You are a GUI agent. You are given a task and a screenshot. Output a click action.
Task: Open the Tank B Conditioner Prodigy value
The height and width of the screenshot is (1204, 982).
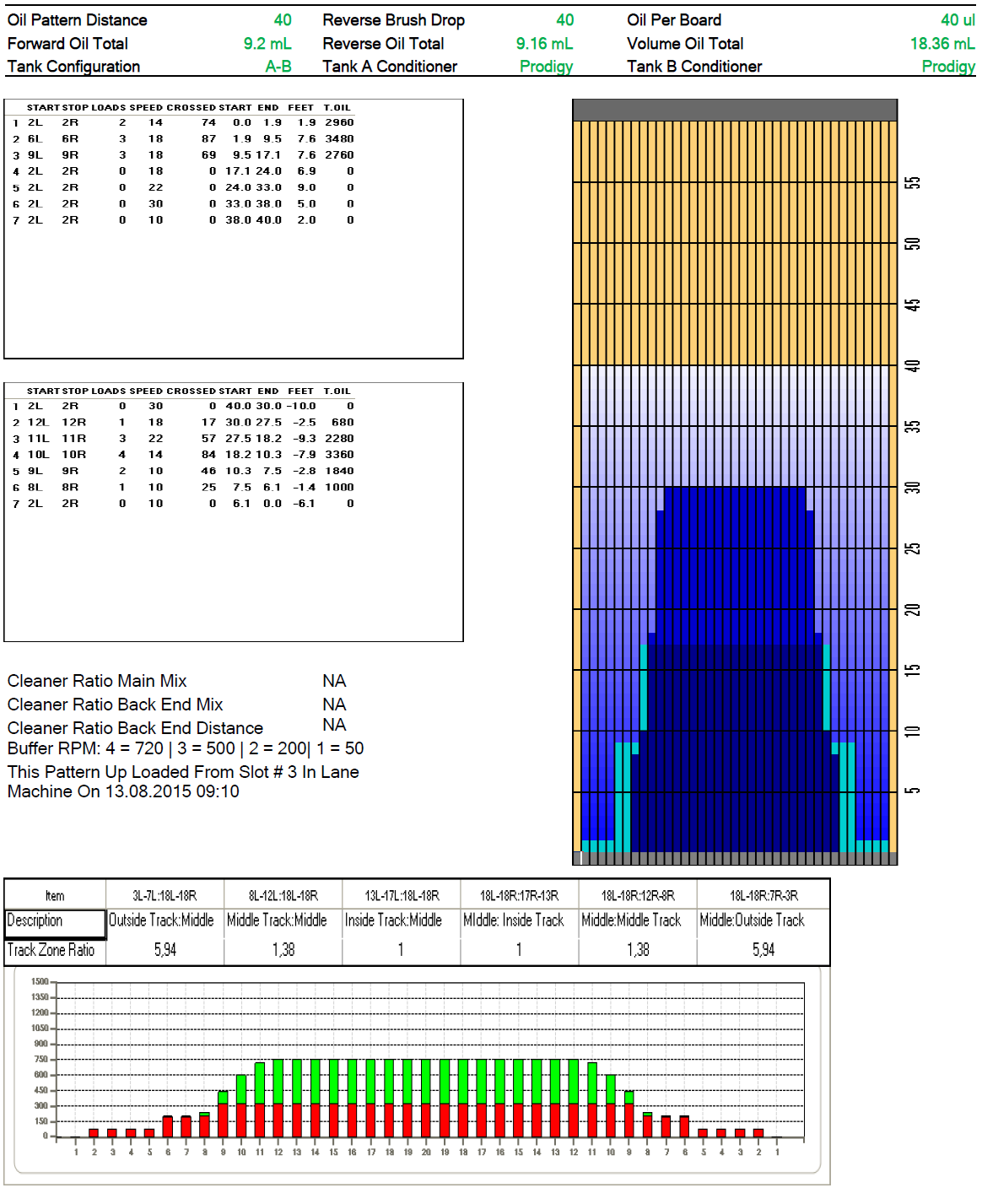(947, 67)
